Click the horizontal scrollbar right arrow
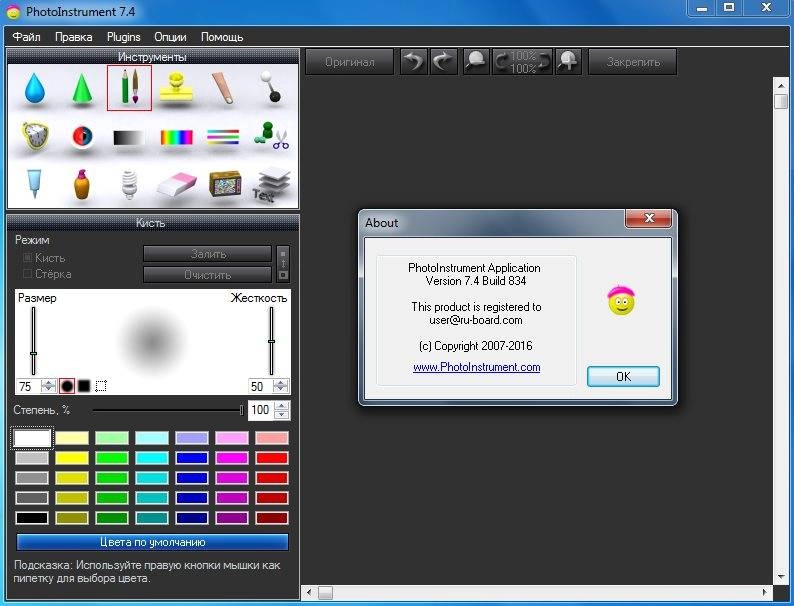 pos(765,592)
